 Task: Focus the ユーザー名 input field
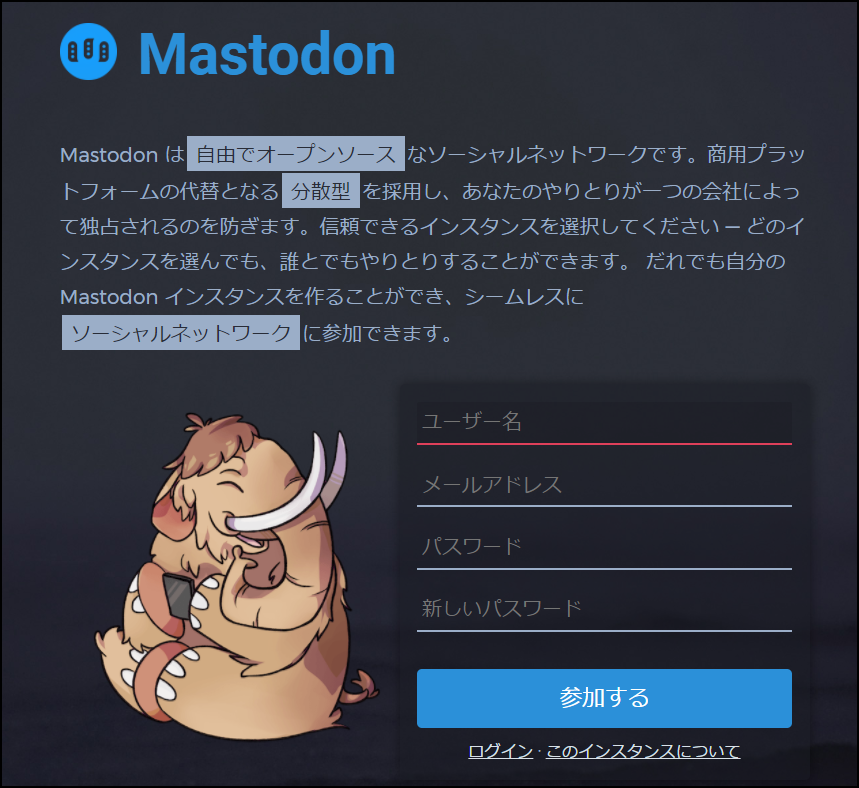pyautogui.click(x=604, y=422)
